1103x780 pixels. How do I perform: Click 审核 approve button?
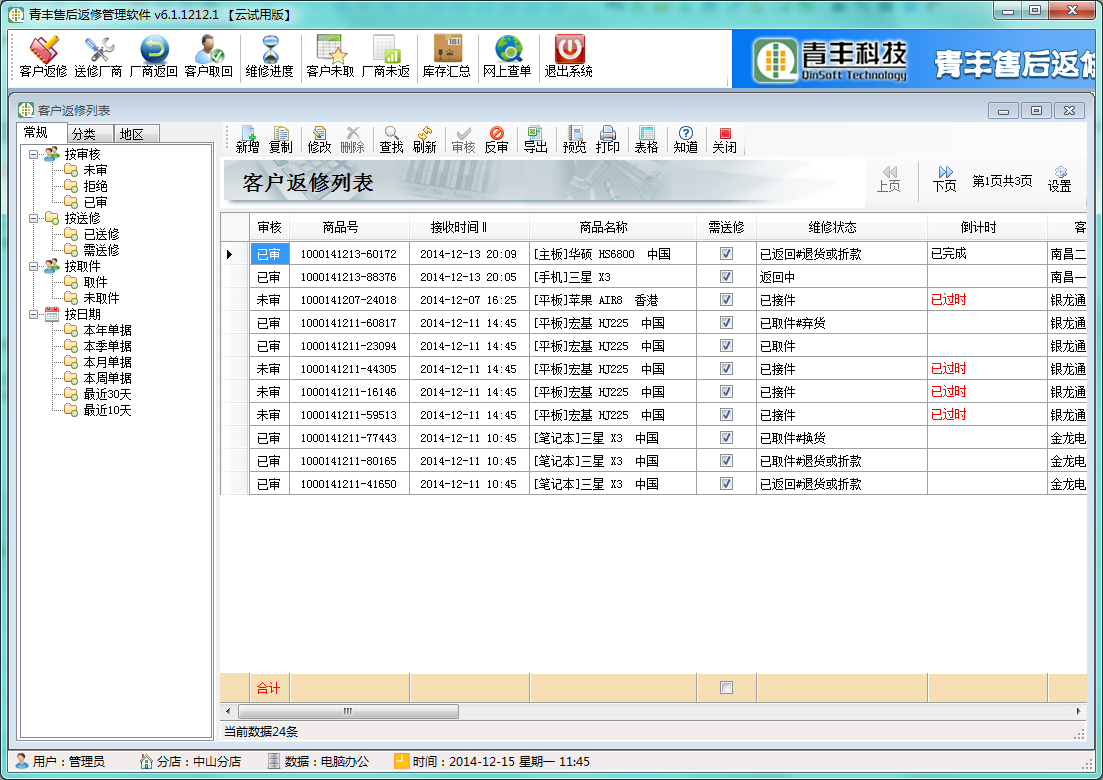click(x=463, y=139)
